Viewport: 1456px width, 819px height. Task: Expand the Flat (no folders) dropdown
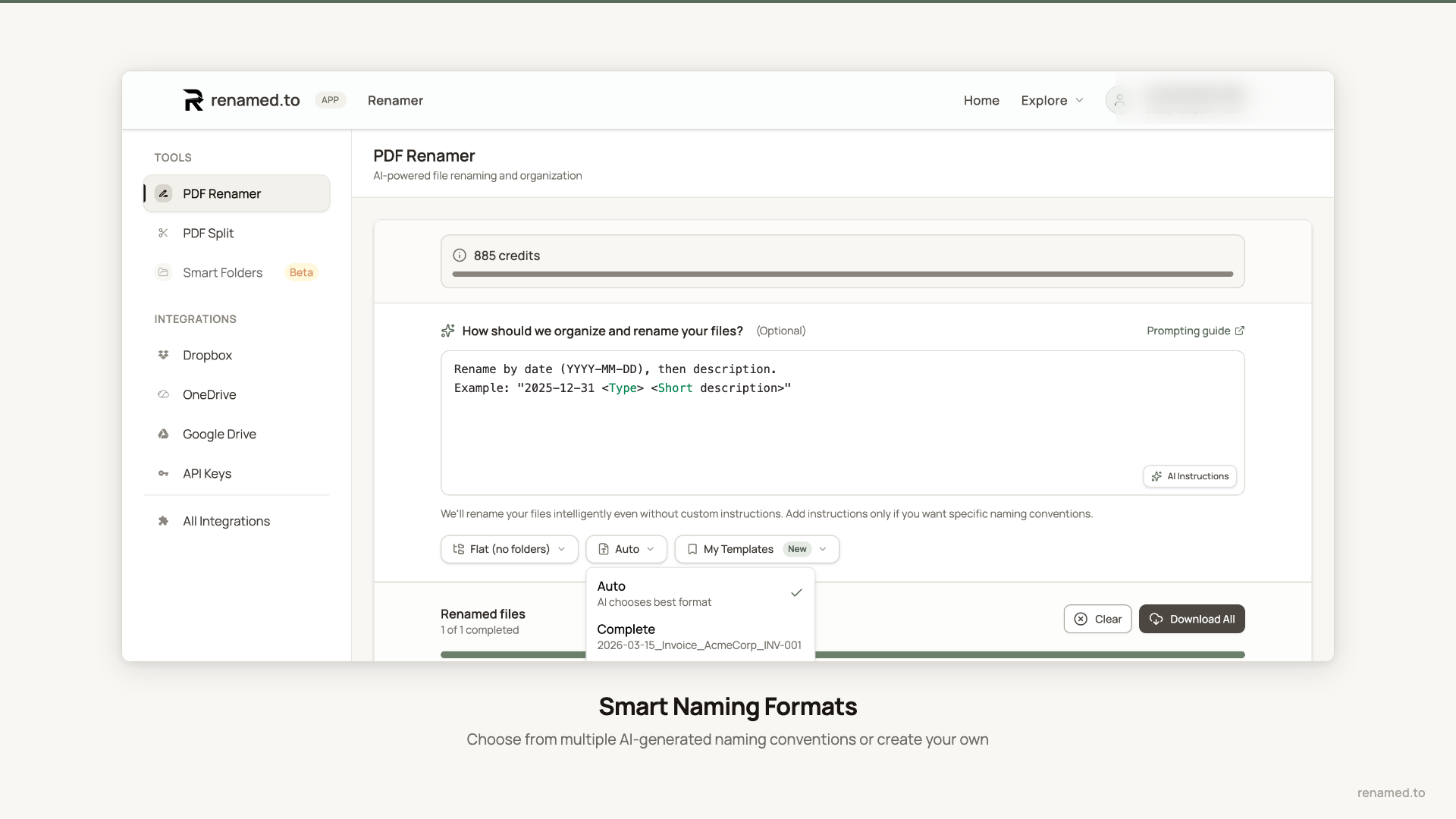pyautogui.click(x=509, y=549)
